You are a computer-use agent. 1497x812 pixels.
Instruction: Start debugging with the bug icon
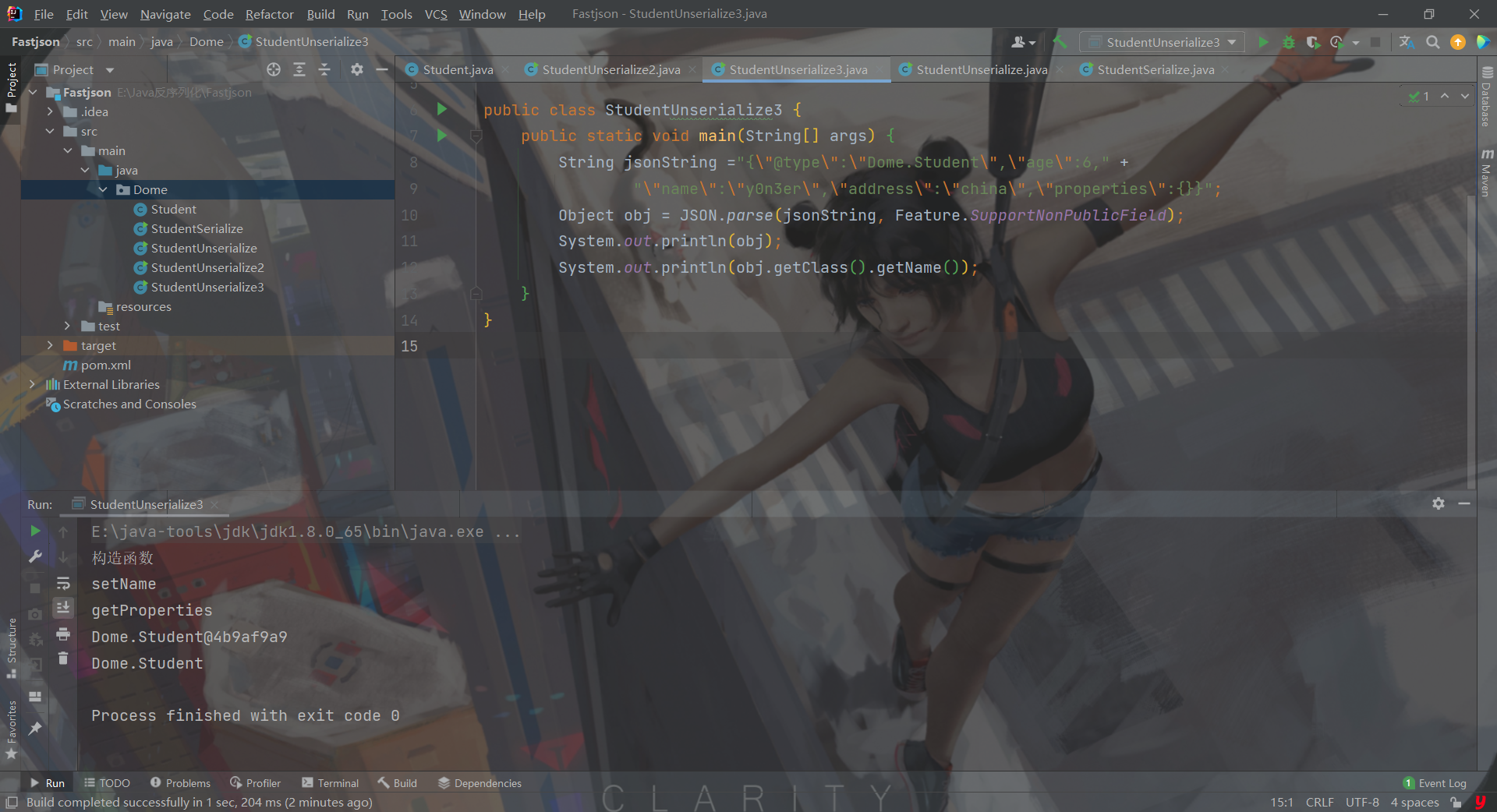(1288, 42)
